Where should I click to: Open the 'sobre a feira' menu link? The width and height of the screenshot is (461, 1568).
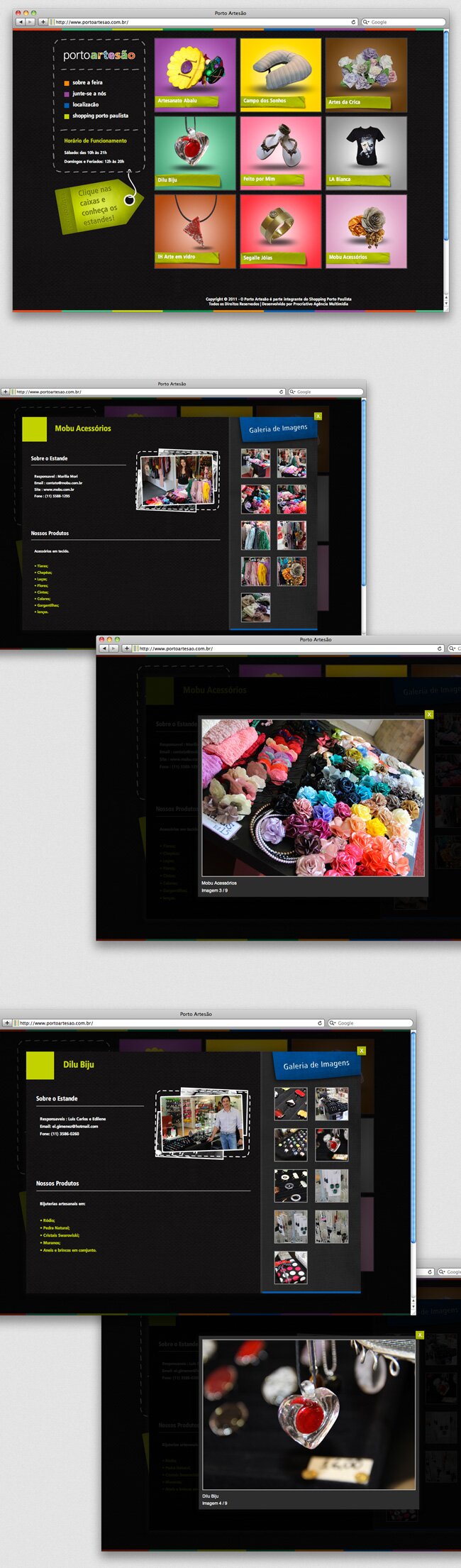[x=87, y=82]
